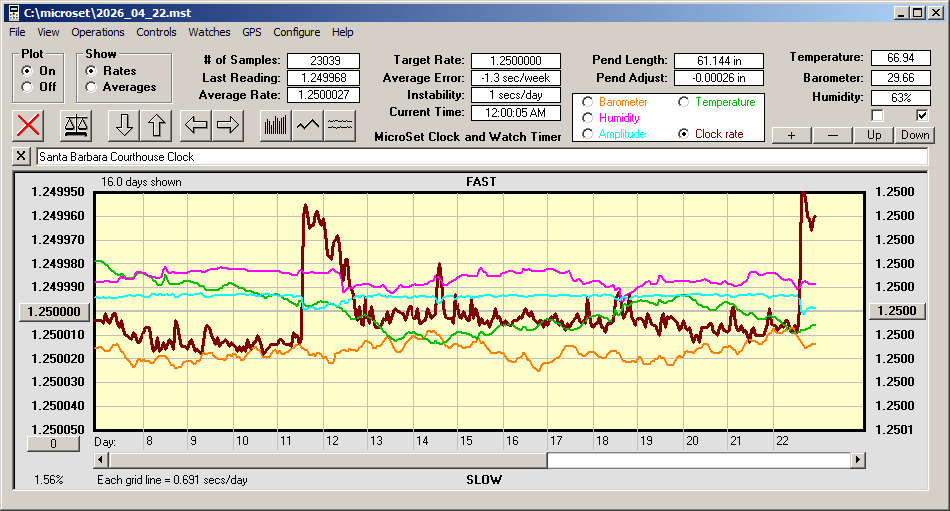Select the Averages show option
Screen dimensions: 950x511
click(x=92, y=87)
